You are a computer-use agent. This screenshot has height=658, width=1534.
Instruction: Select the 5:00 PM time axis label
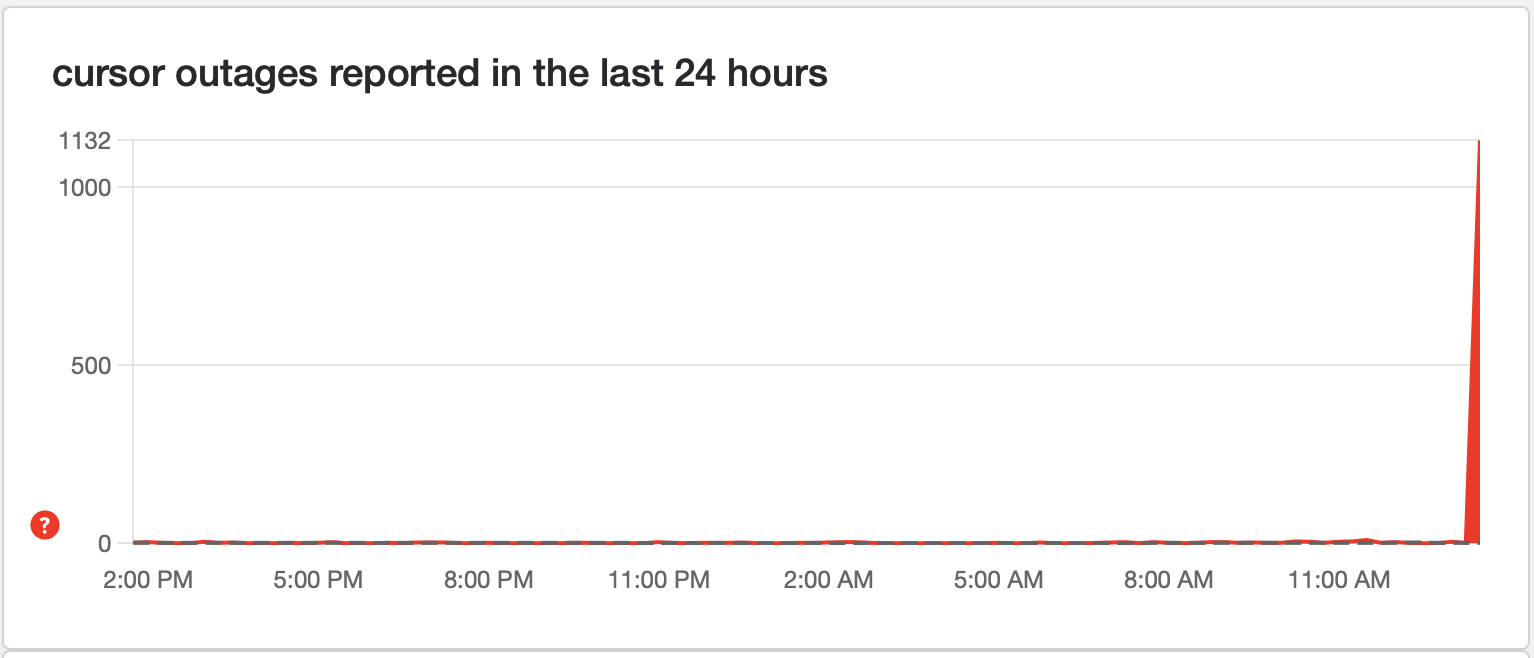[x=318, y=579]
